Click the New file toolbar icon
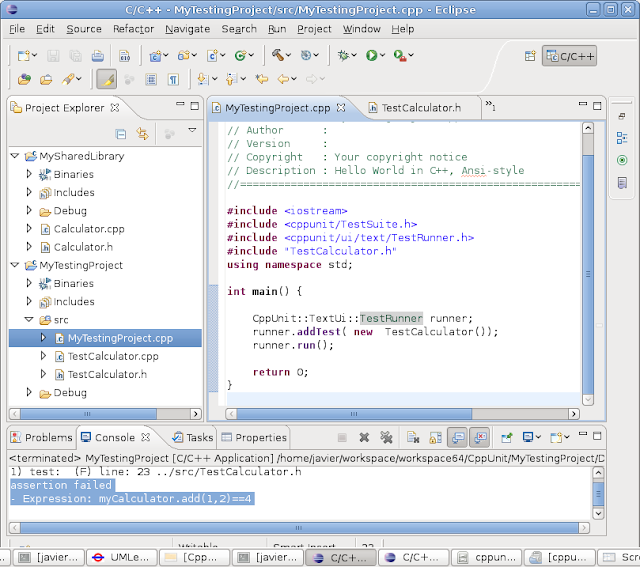640x567 pixels. point(24,56)
